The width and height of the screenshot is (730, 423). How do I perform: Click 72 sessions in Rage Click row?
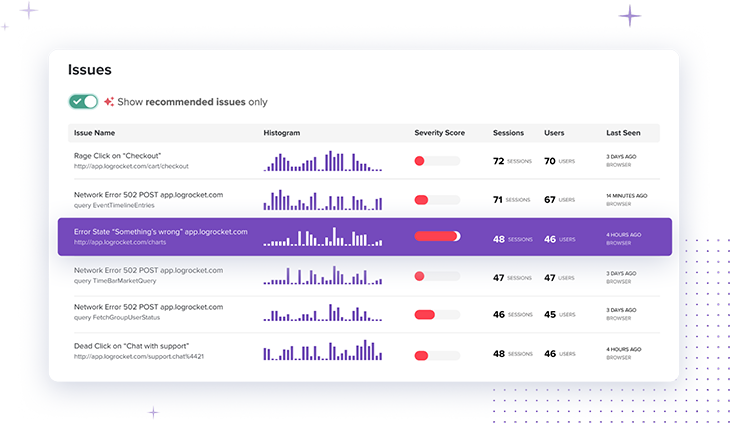[512, 161]
